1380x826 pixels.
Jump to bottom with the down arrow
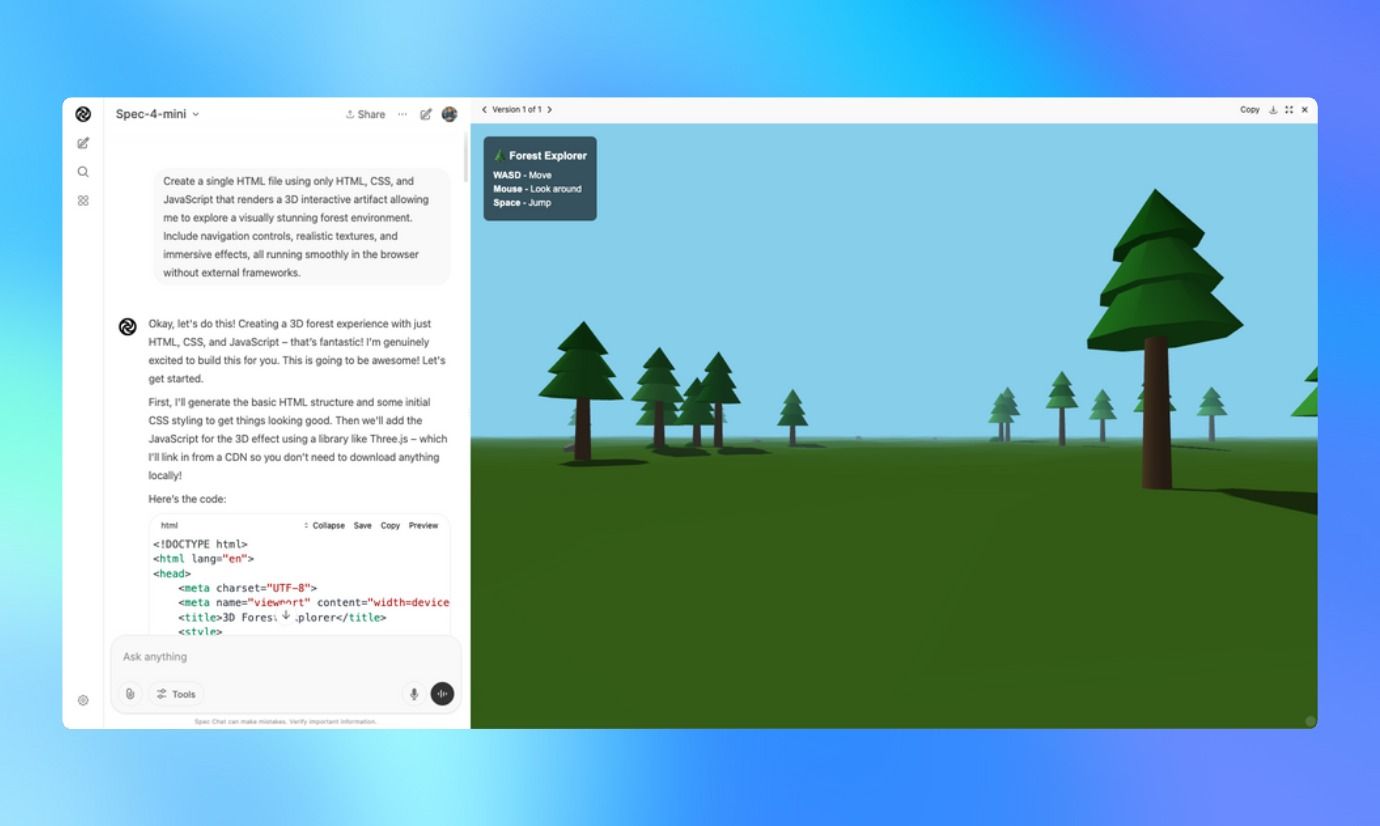point(285,615)
